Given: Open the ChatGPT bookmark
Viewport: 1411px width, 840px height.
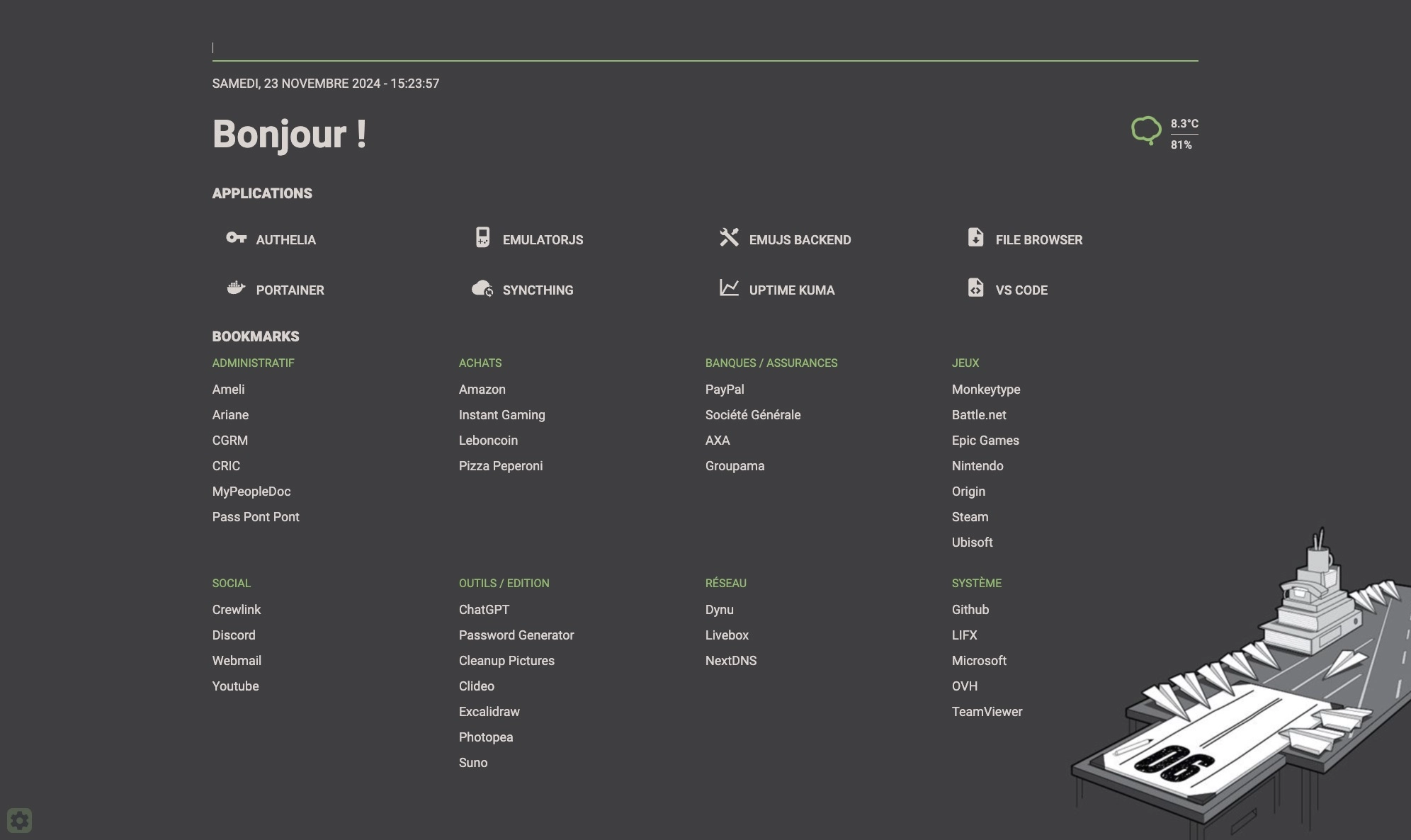Looking at the screenshot, I should (484, 610).
